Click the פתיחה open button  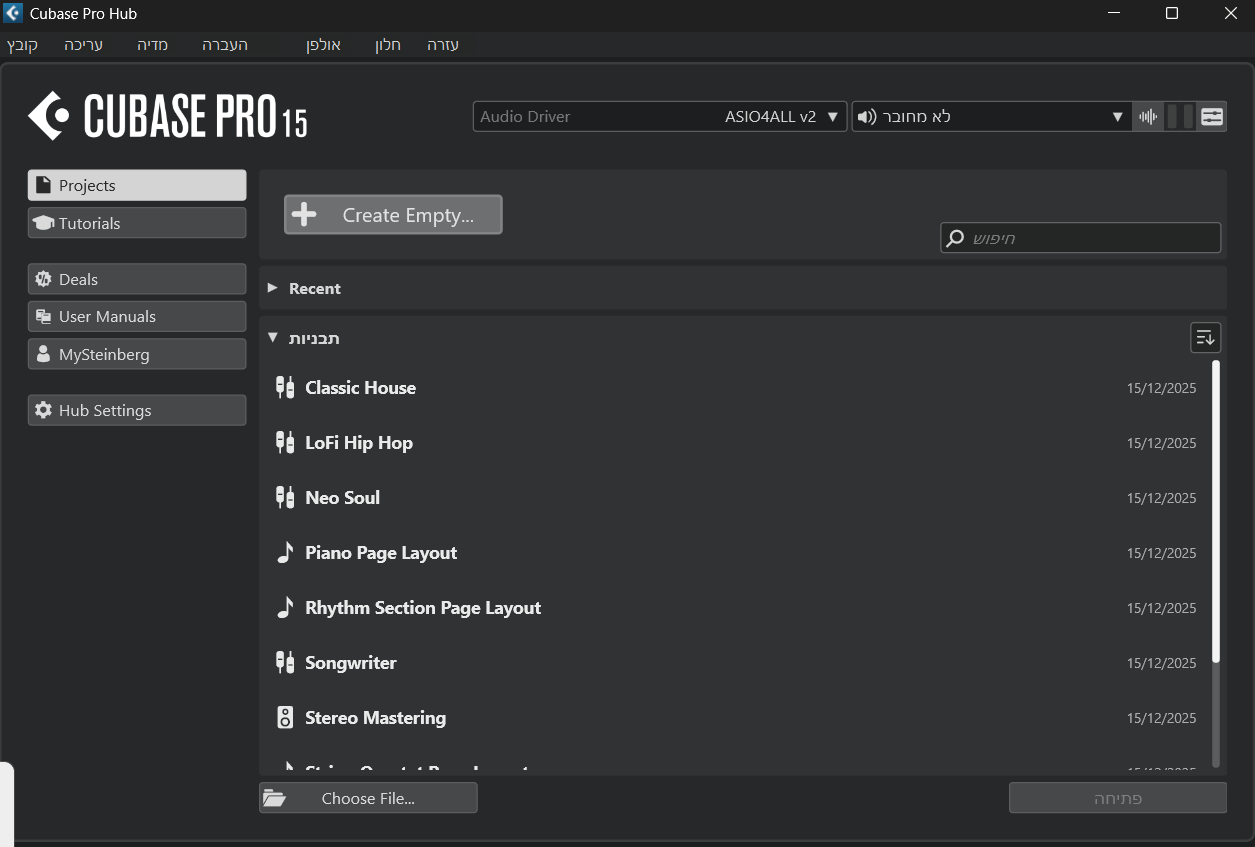coord(1117,798)
